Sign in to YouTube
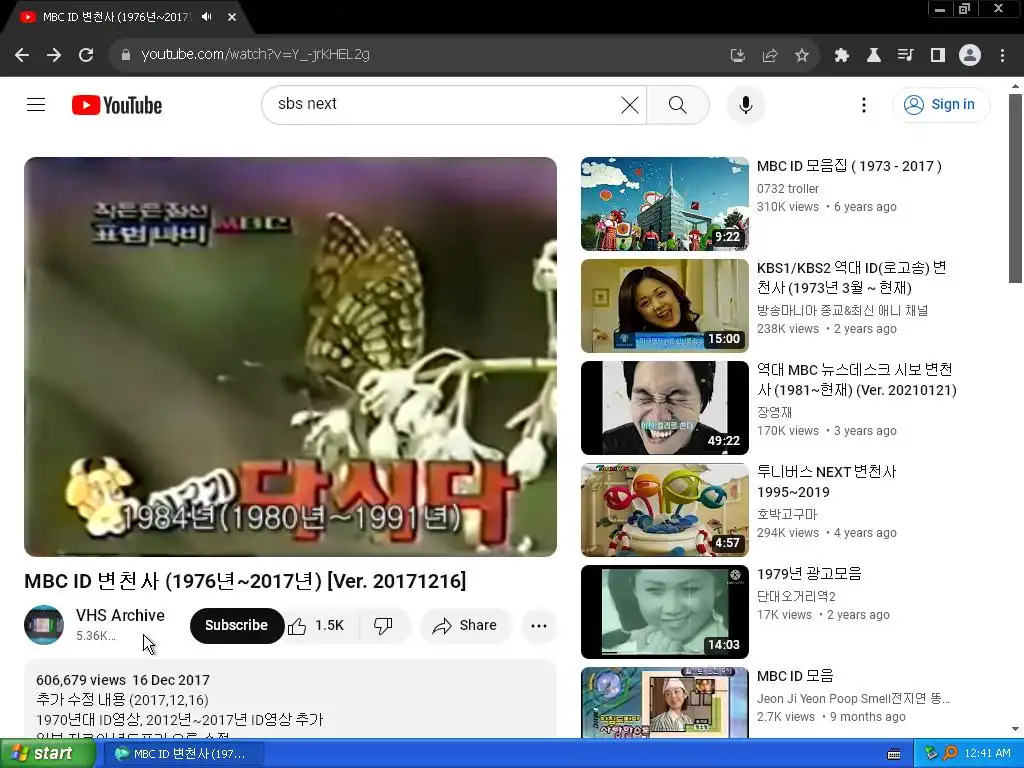Viewport: 1024px width, 768px height. (941, 104)
